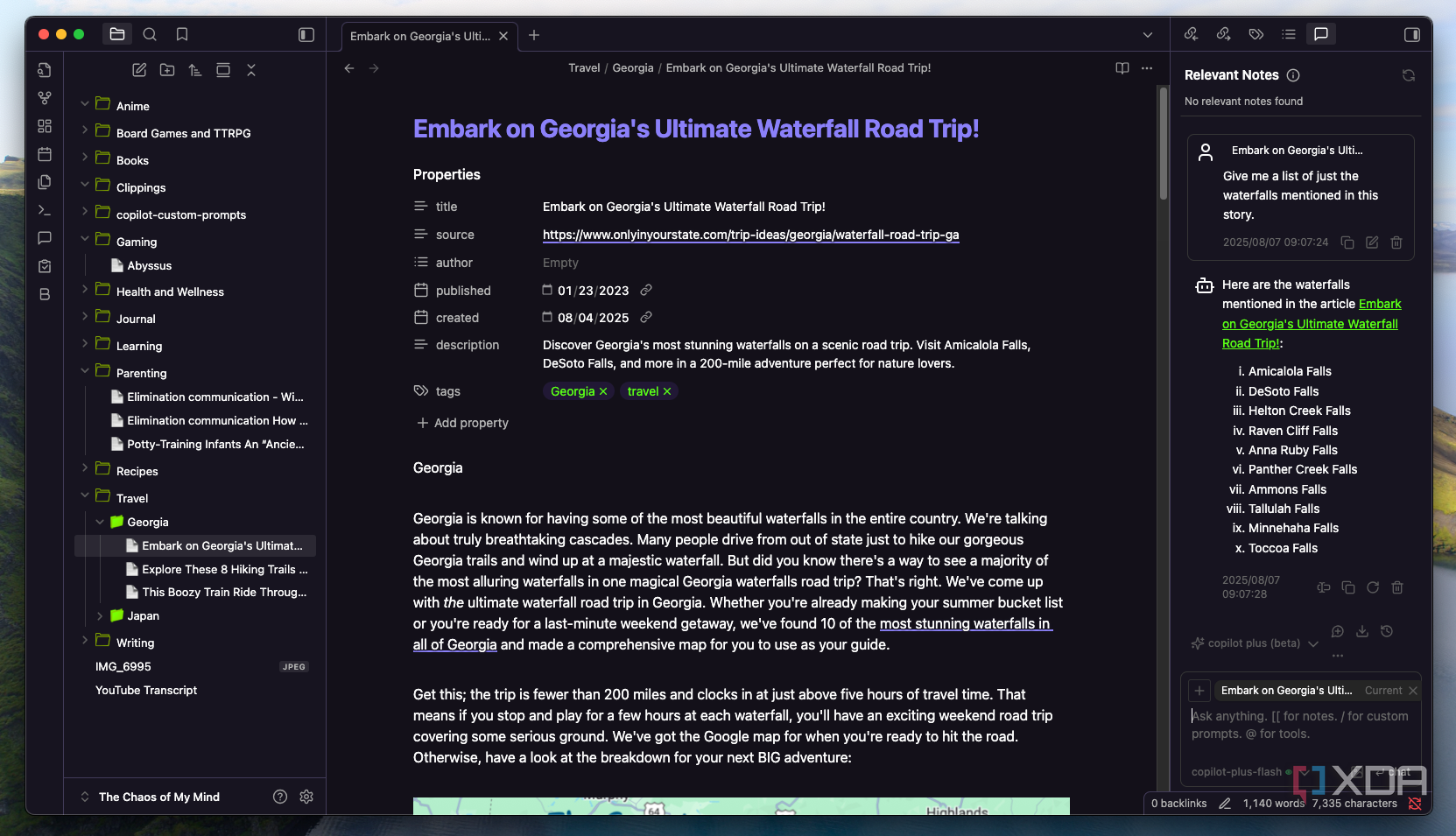Delete the user's chat message

pyautogui.click(x=1396, y=242)
